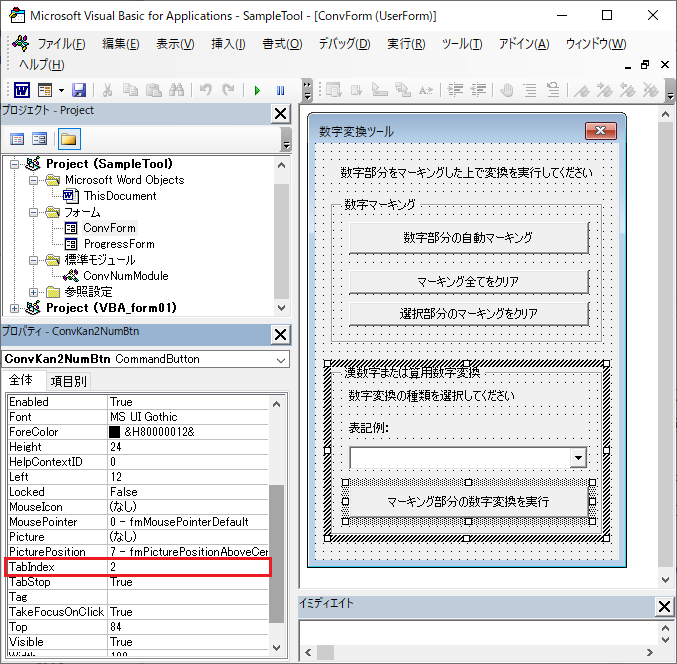Click the Enabled property value True
This screenshot has width=677, height=664.
188,402
